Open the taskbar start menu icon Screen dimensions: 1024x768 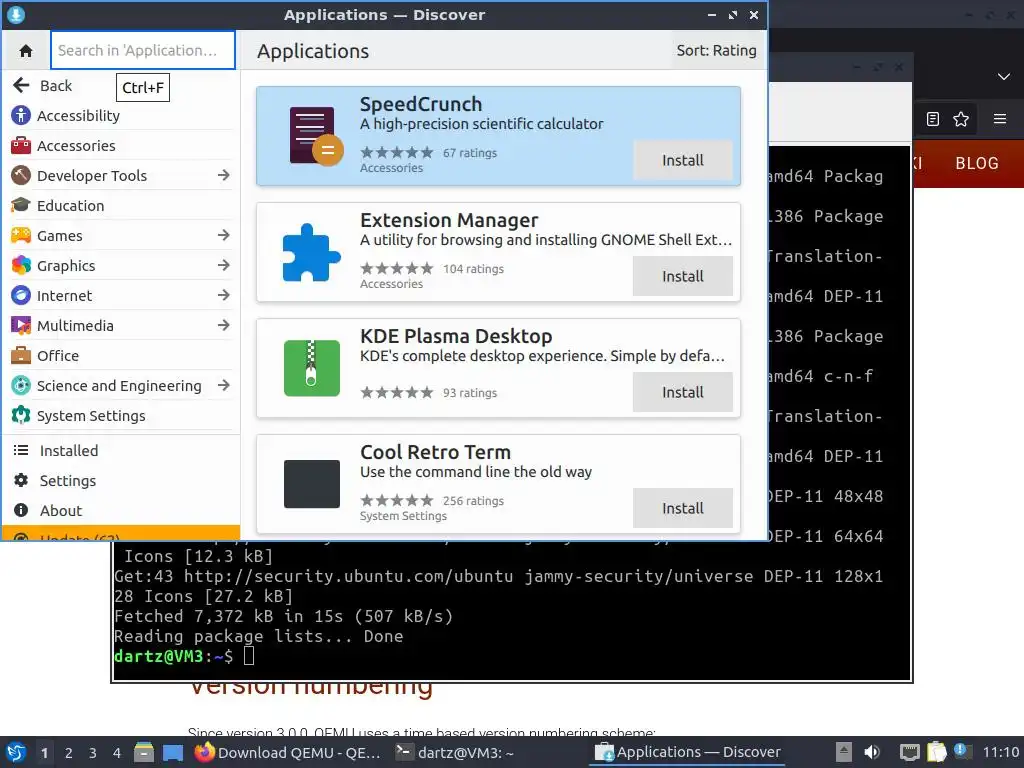click(16, 752)
